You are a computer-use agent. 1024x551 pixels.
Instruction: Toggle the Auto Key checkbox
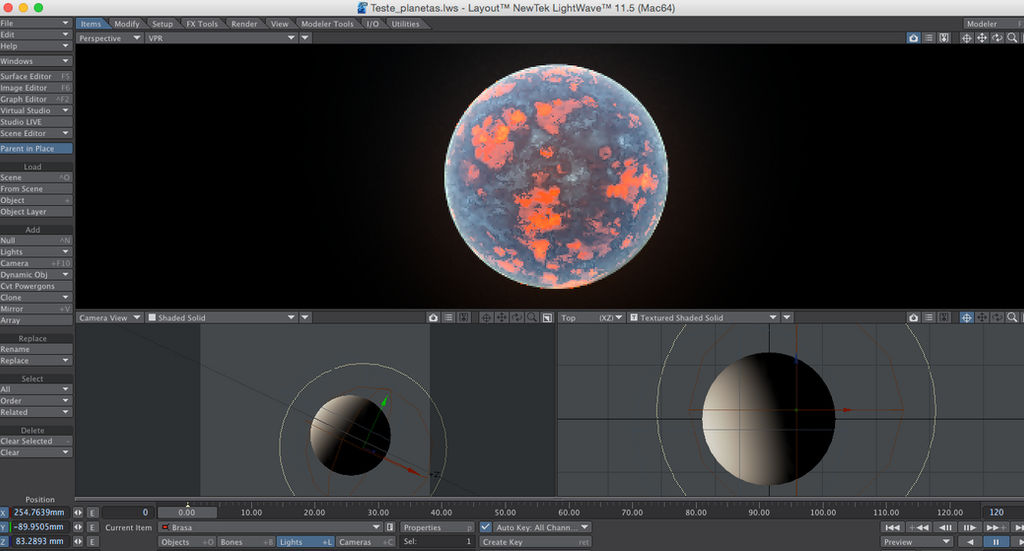tap(485, 527)
